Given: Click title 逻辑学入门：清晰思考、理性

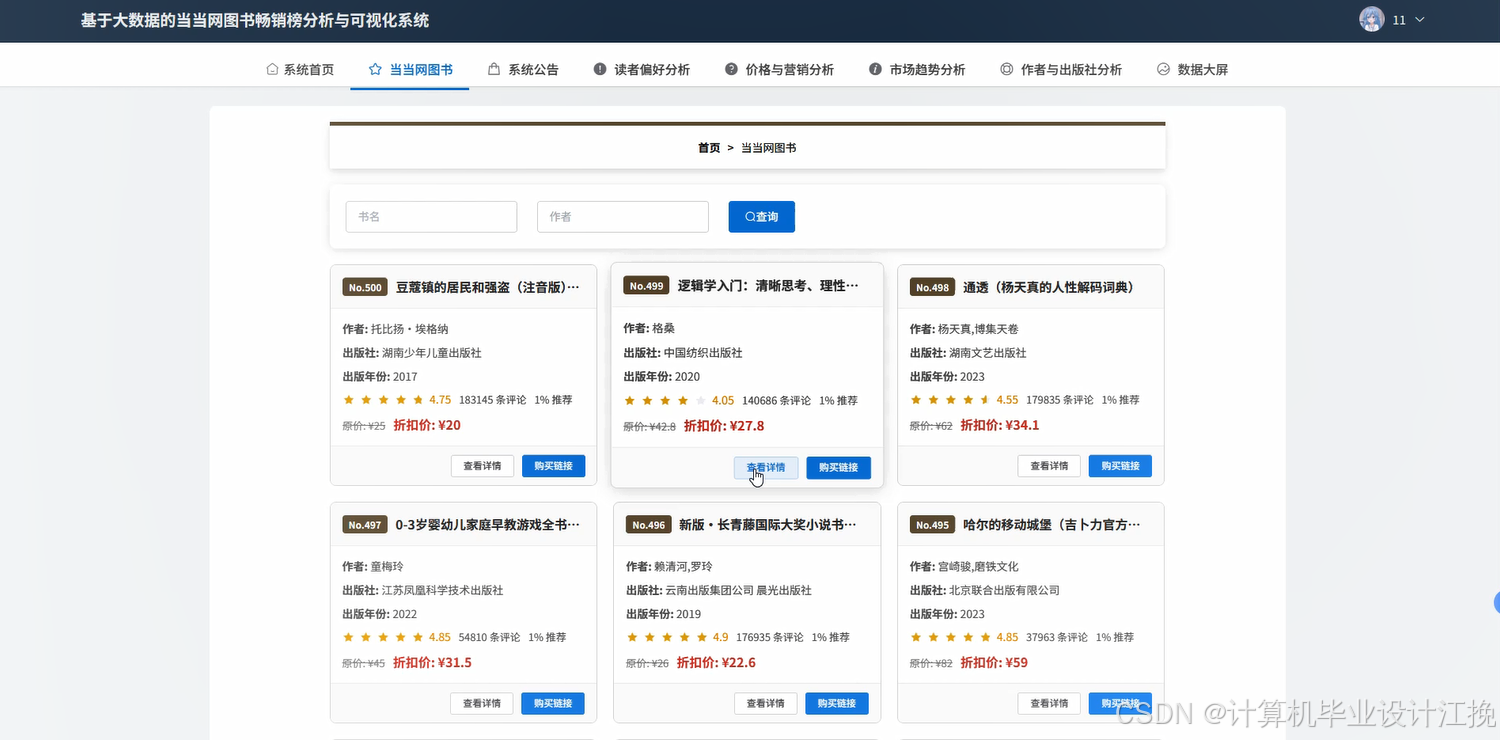Looking at the screenshot, I should point(768,286).
